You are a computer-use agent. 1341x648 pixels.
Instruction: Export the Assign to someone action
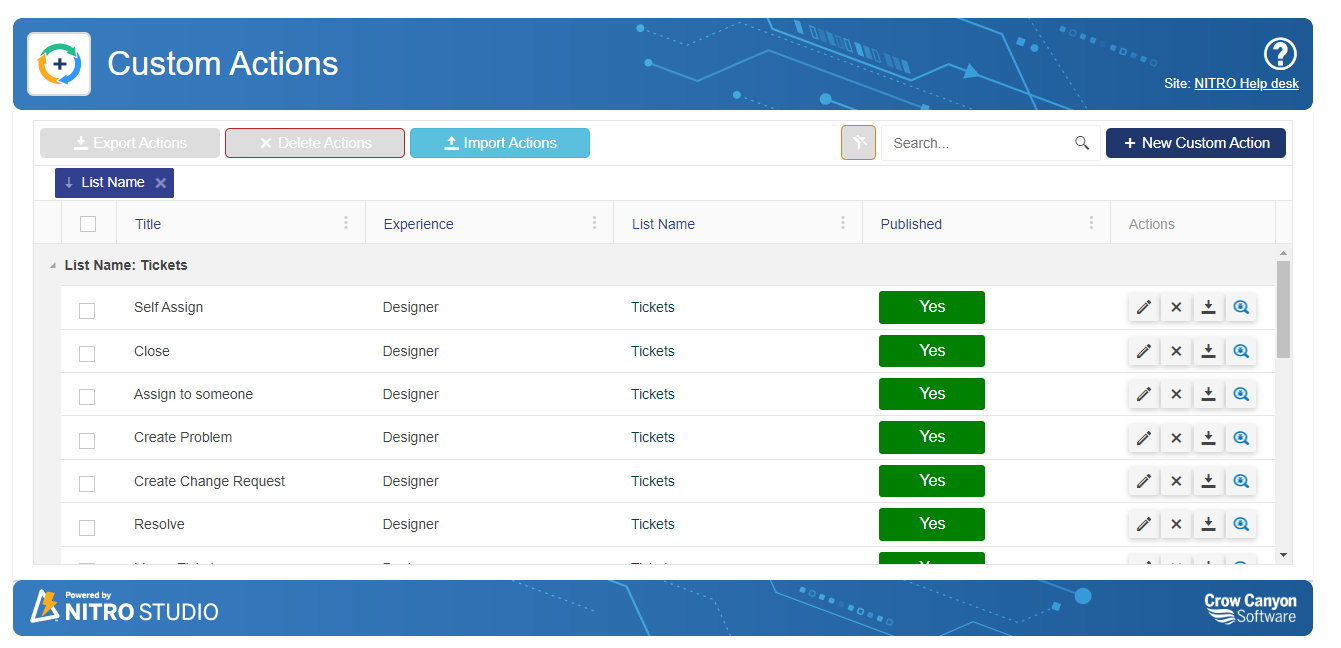click(1208, 394)
